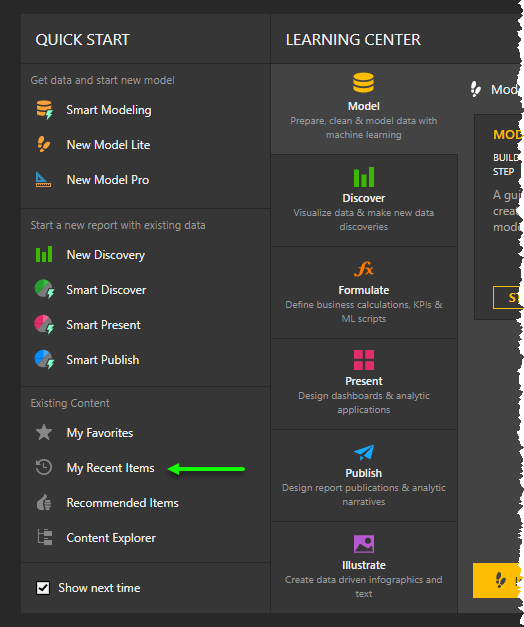This screenshot has height=627, width=524.
Task: Open the Formulate learning center section
Action: 364,292
